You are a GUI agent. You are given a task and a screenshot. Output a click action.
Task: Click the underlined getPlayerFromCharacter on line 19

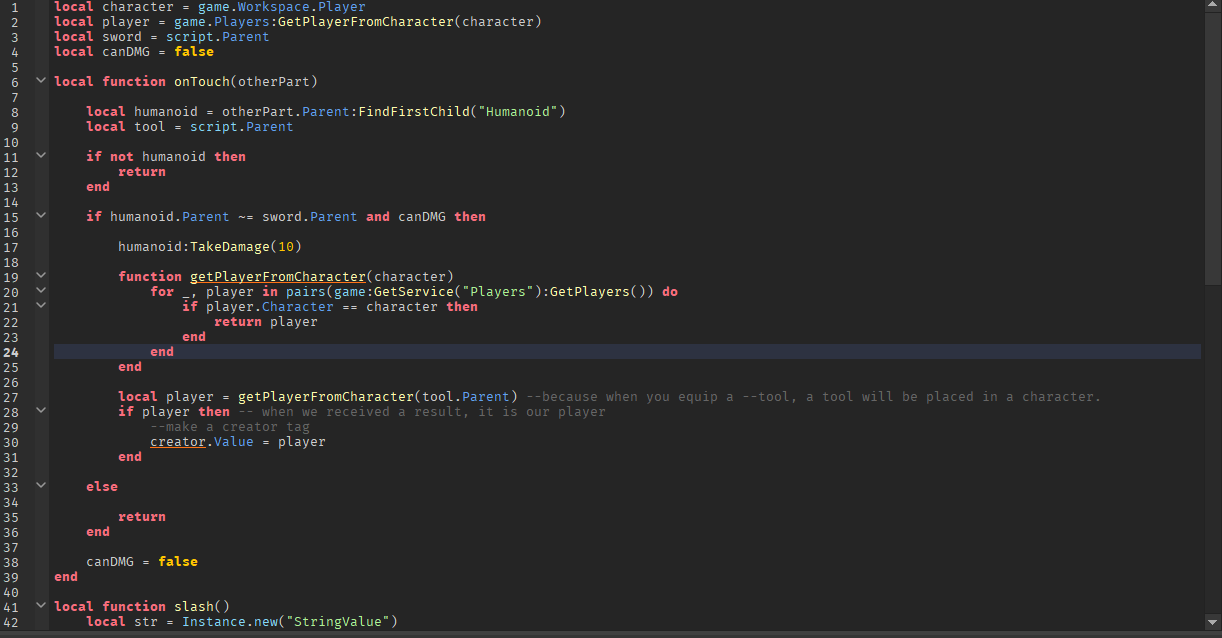(x=278, y=277)
